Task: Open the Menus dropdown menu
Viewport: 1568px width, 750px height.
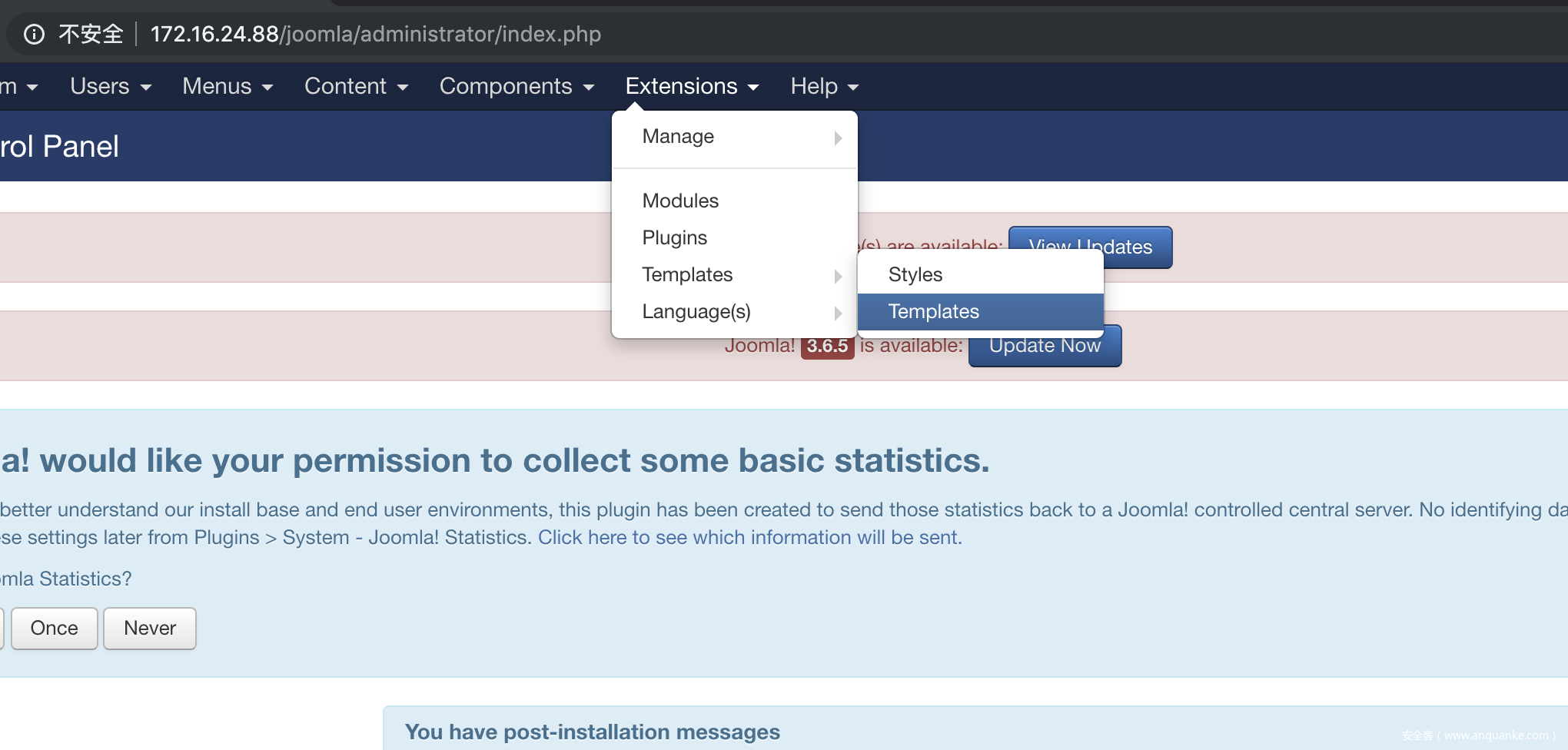Action: [x=228, y=86]
